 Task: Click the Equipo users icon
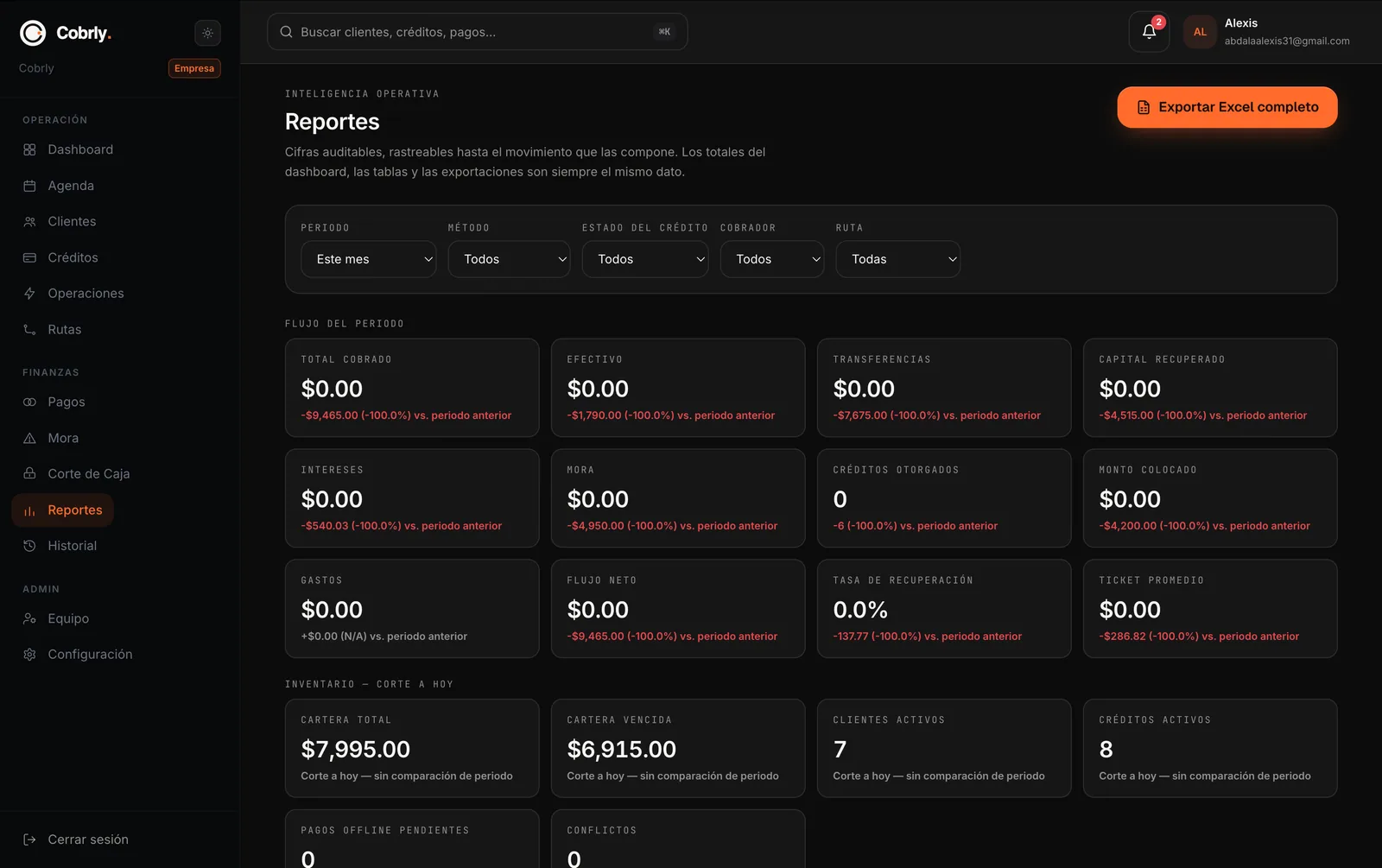point(29,618)
